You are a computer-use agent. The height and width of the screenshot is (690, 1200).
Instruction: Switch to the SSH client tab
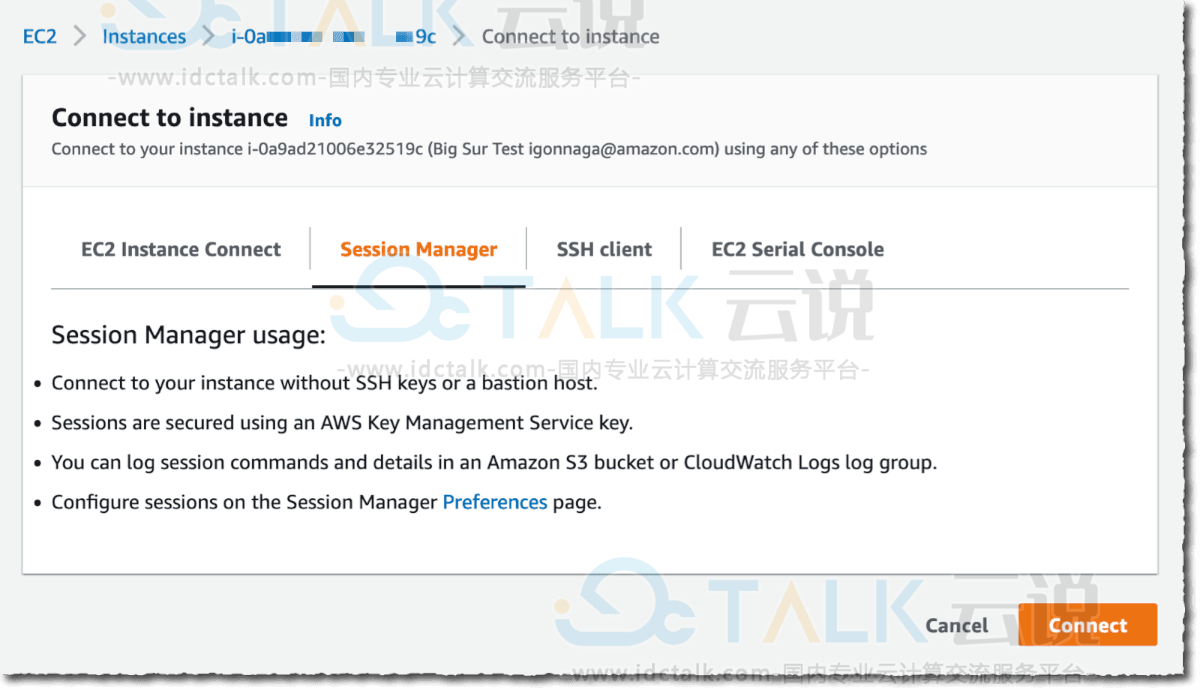pyautogui.click(x=604, y=250)
